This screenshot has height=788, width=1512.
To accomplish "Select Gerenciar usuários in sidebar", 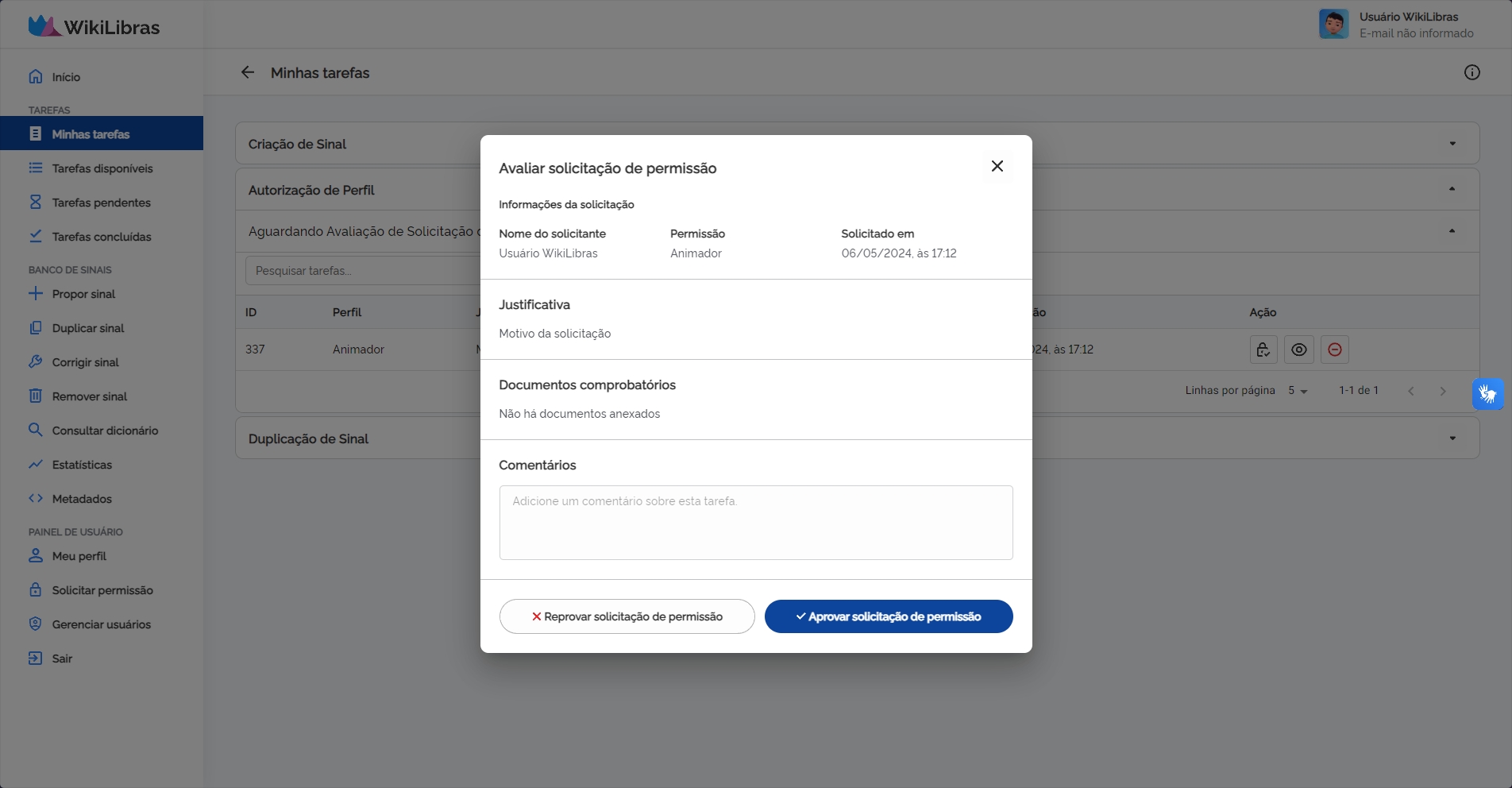I will click(x=101, y=624).
